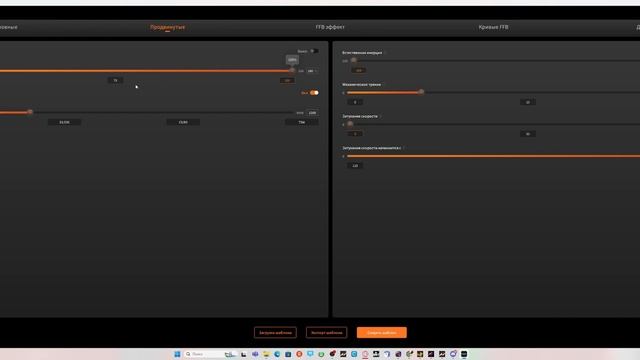640x360 pixels.
Task: Select the grey preset box under the full slider
Action: point(115,80)
